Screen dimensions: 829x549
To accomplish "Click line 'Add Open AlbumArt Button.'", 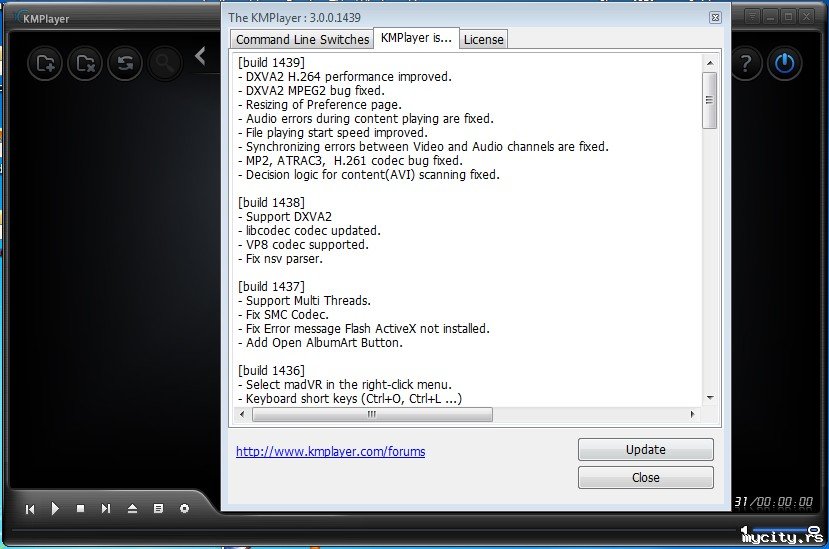I will [320, 343].
